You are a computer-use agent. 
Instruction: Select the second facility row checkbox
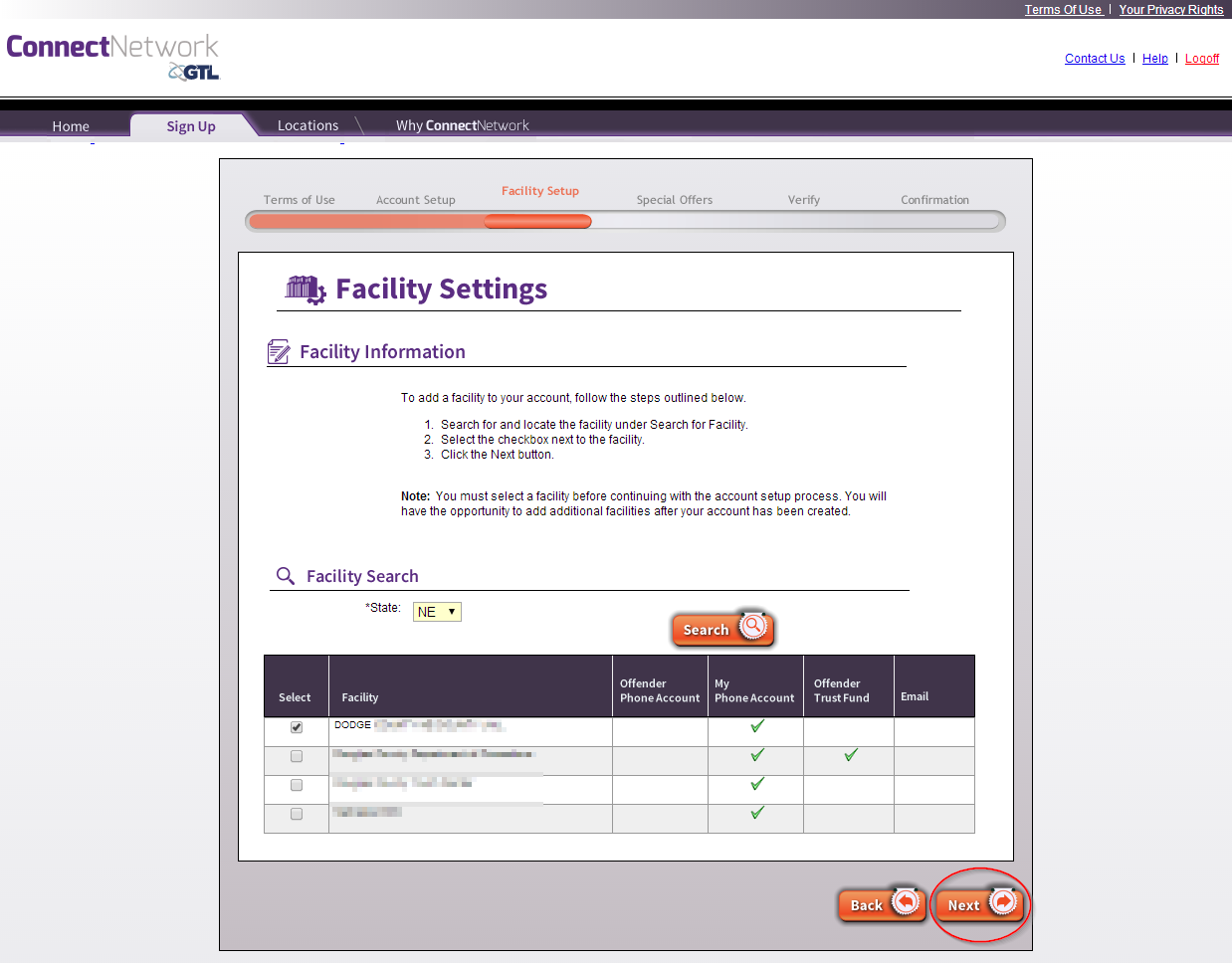(297, 756)
